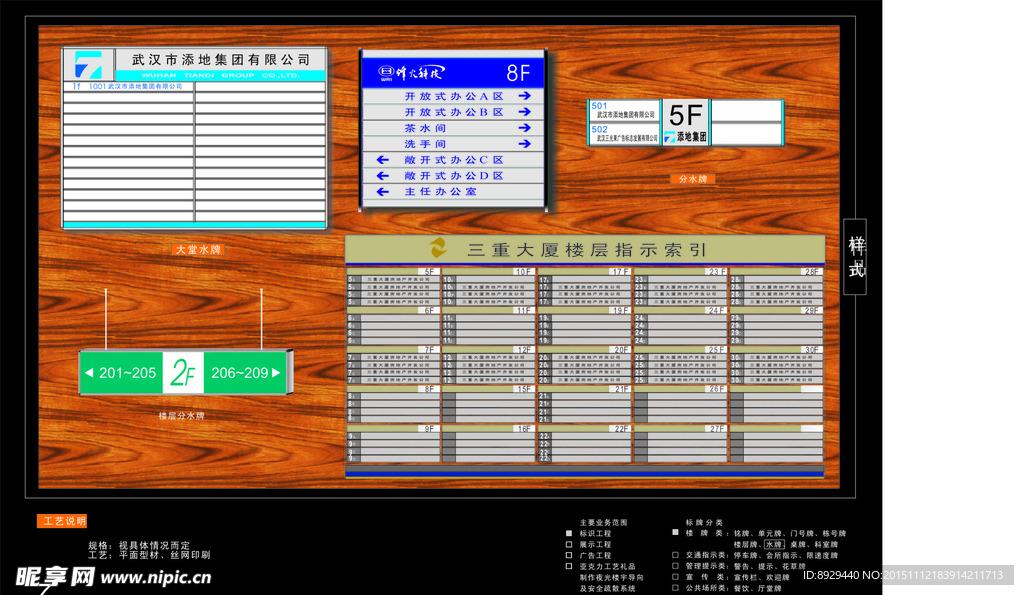Toggle the 展示工程 checkbox

click(569, 545)
